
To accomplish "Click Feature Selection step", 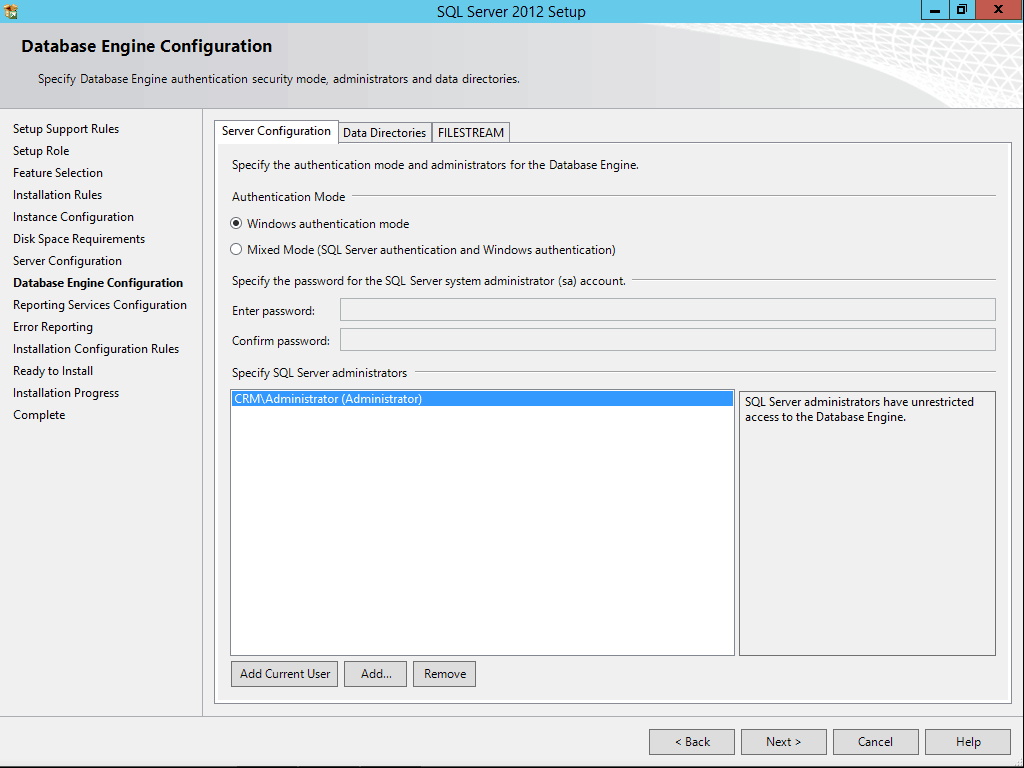I will click(58, 173).
